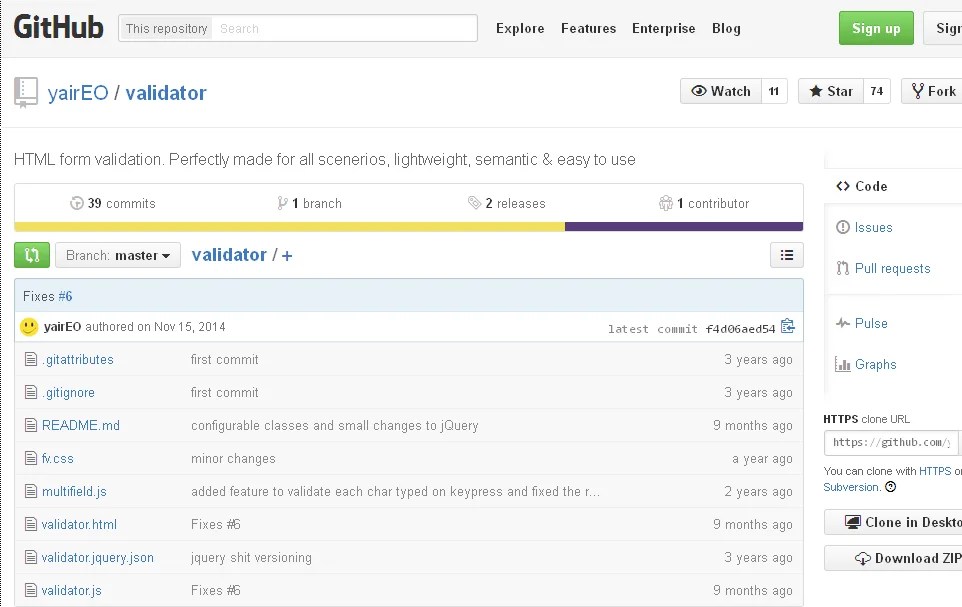962x607 pixels.
Task: Open the Blog link
Action: click(x=726, y=28)
